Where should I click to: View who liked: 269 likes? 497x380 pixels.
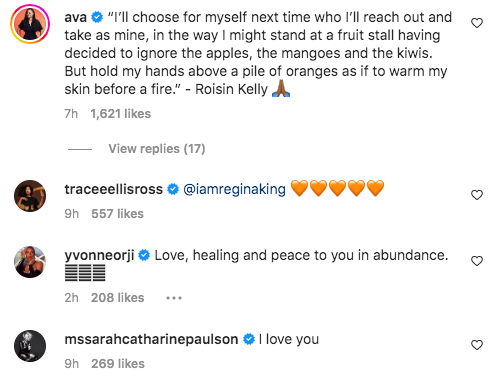click(118, 364)
